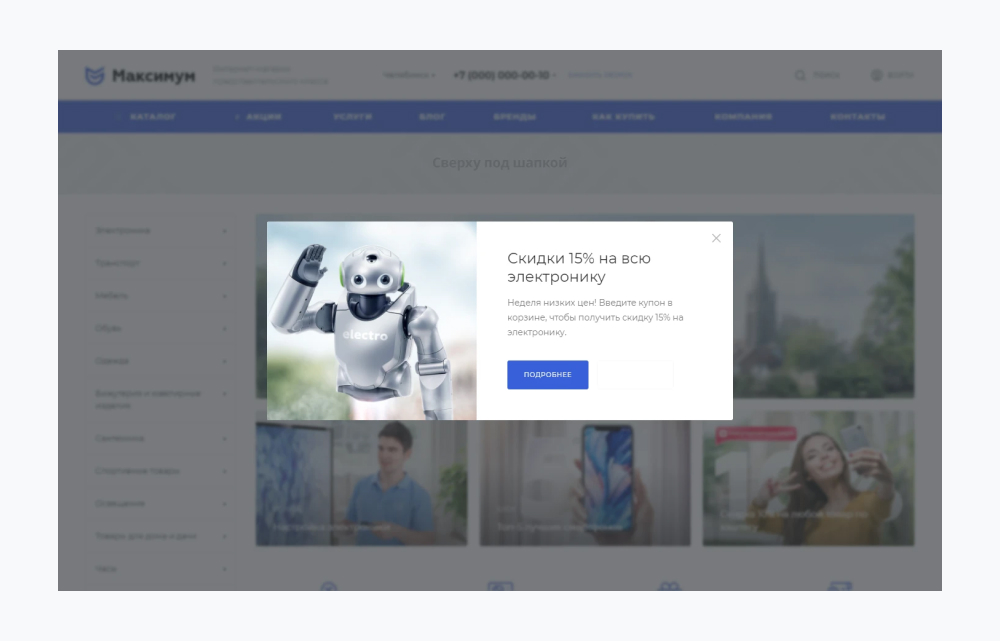
Task: Click the robot image in the popup
Action: (x=371, y=320)
